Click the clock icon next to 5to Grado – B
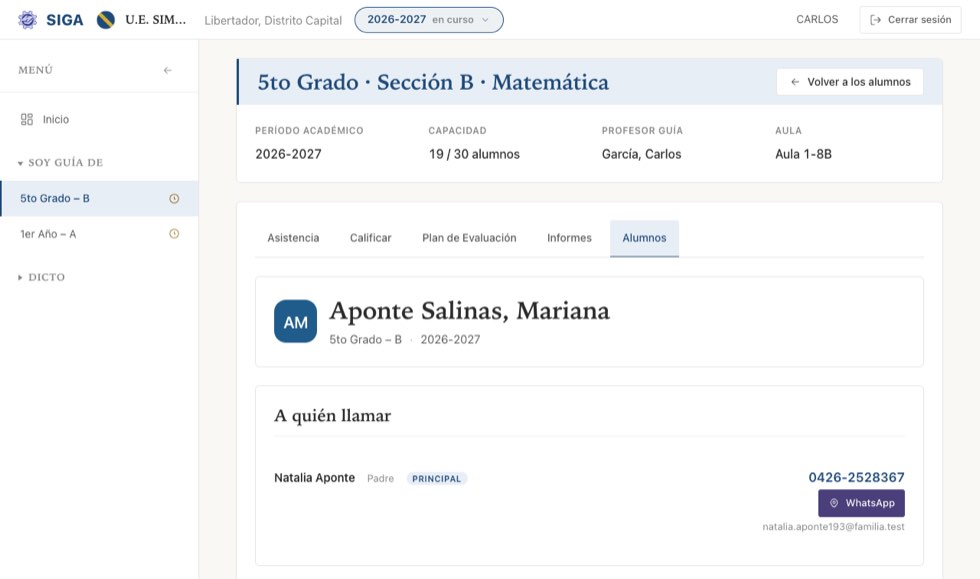Screen dimensions: 980x579 pos(174,198)
